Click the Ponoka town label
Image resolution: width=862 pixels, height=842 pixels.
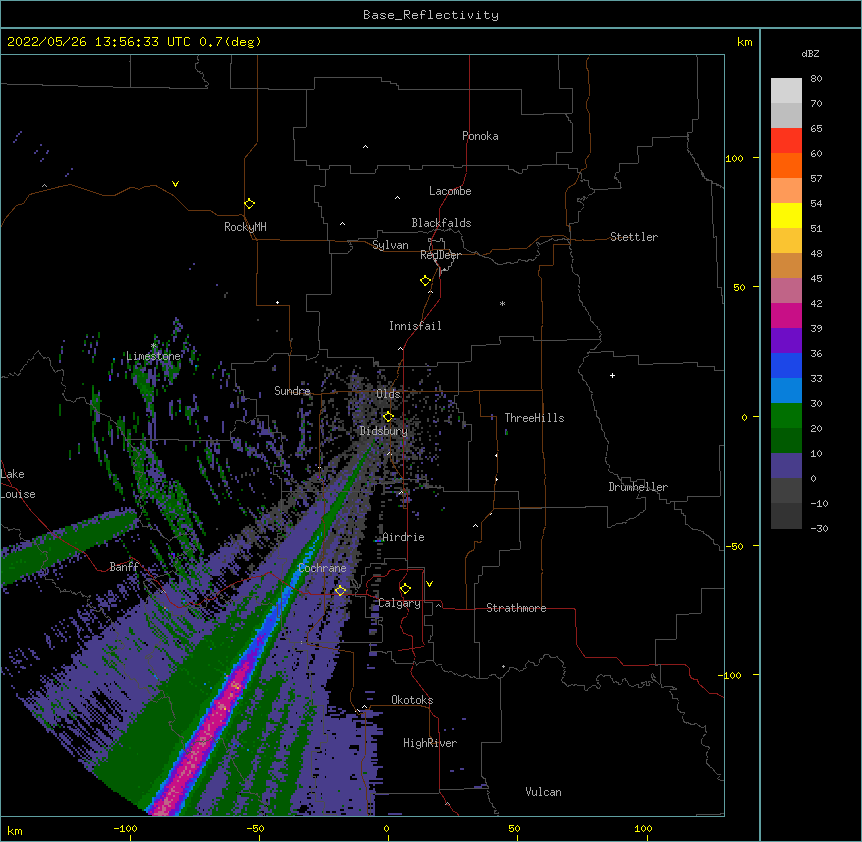[480, 136]
